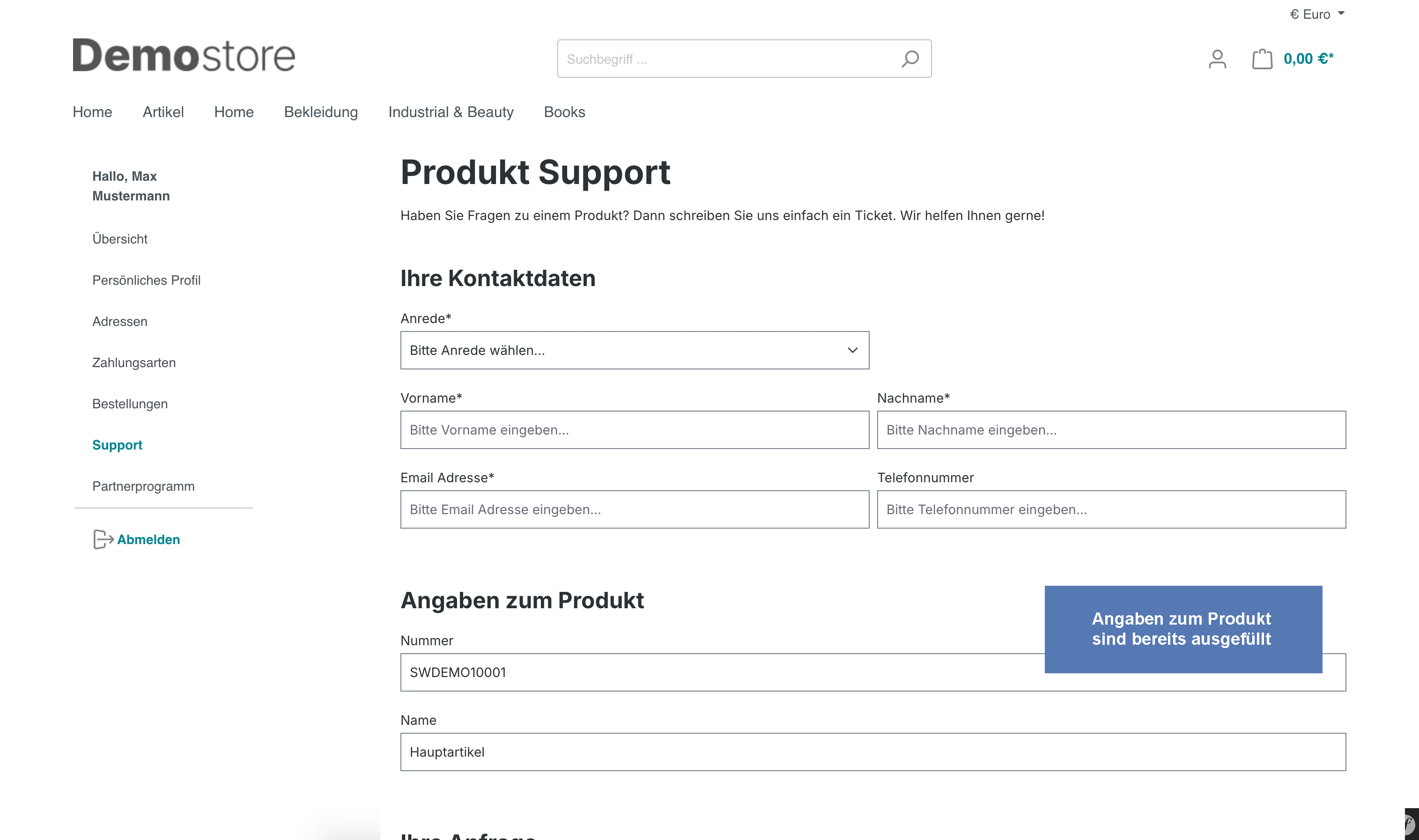Click the Name field containing Hauptartikel
Viewport: 1419px width, 840px height.
(873, 752)
